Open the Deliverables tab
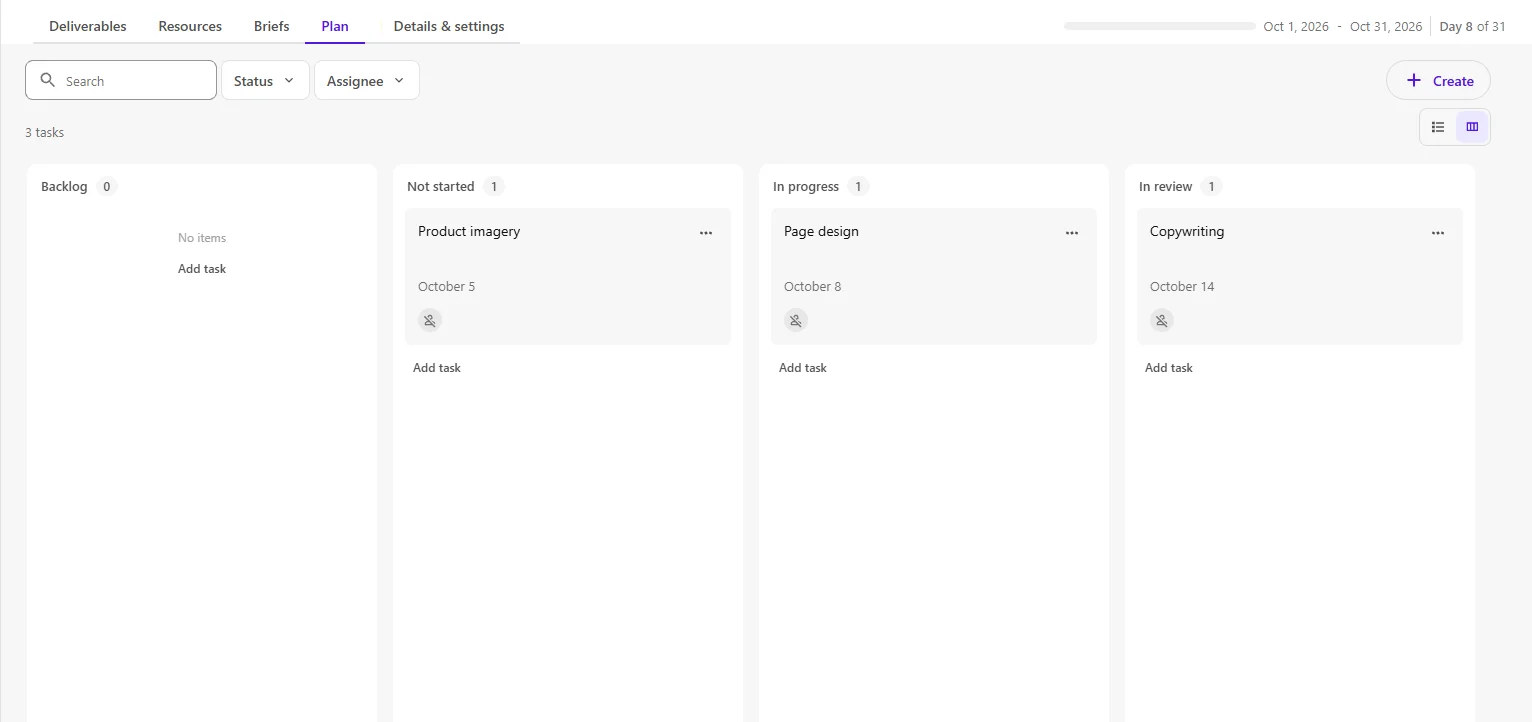The image size is (1532, 722). 88,26
